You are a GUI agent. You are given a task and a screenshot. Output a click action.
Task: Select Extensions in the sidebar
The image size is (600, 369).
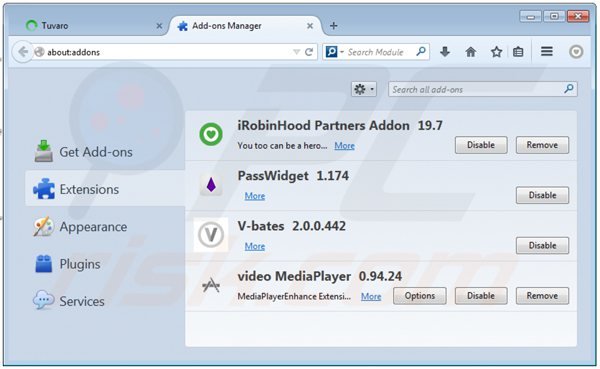[x=105, y=189]
